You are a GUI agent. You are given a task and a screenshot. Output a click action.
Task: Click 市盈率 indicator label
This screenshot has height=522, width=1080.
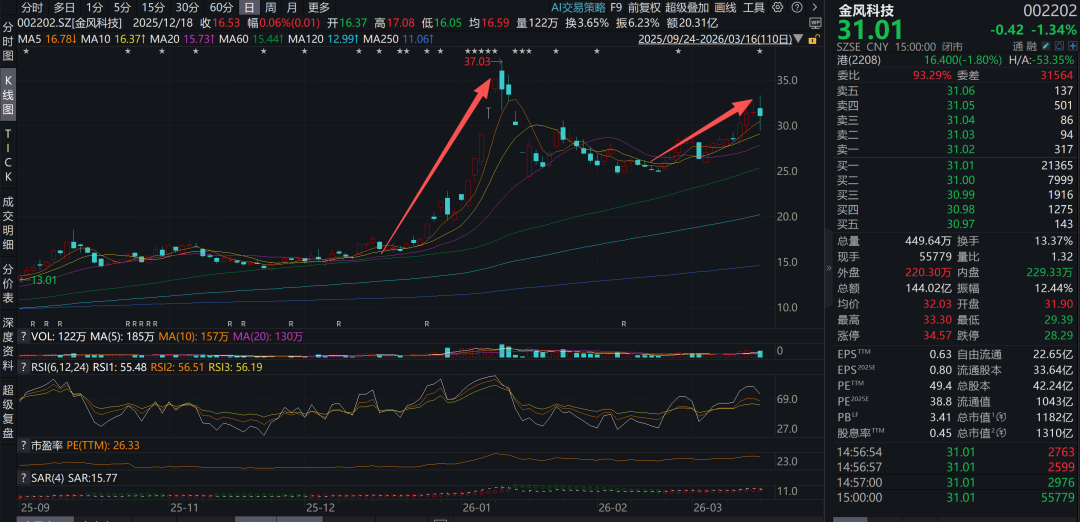(46, 446)
